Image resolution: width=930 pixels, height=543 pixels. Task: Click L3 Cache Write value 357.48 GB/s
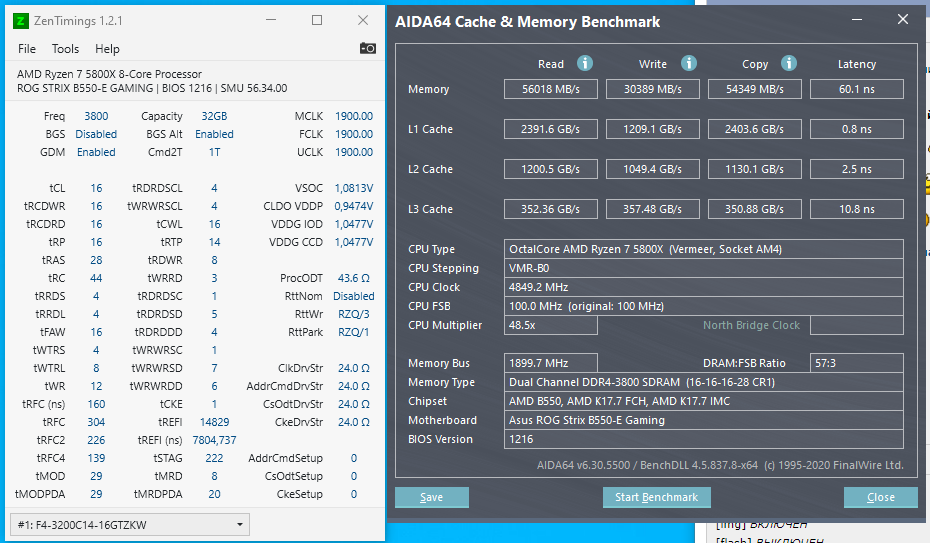pyautogui.click(x=653, y=209)
